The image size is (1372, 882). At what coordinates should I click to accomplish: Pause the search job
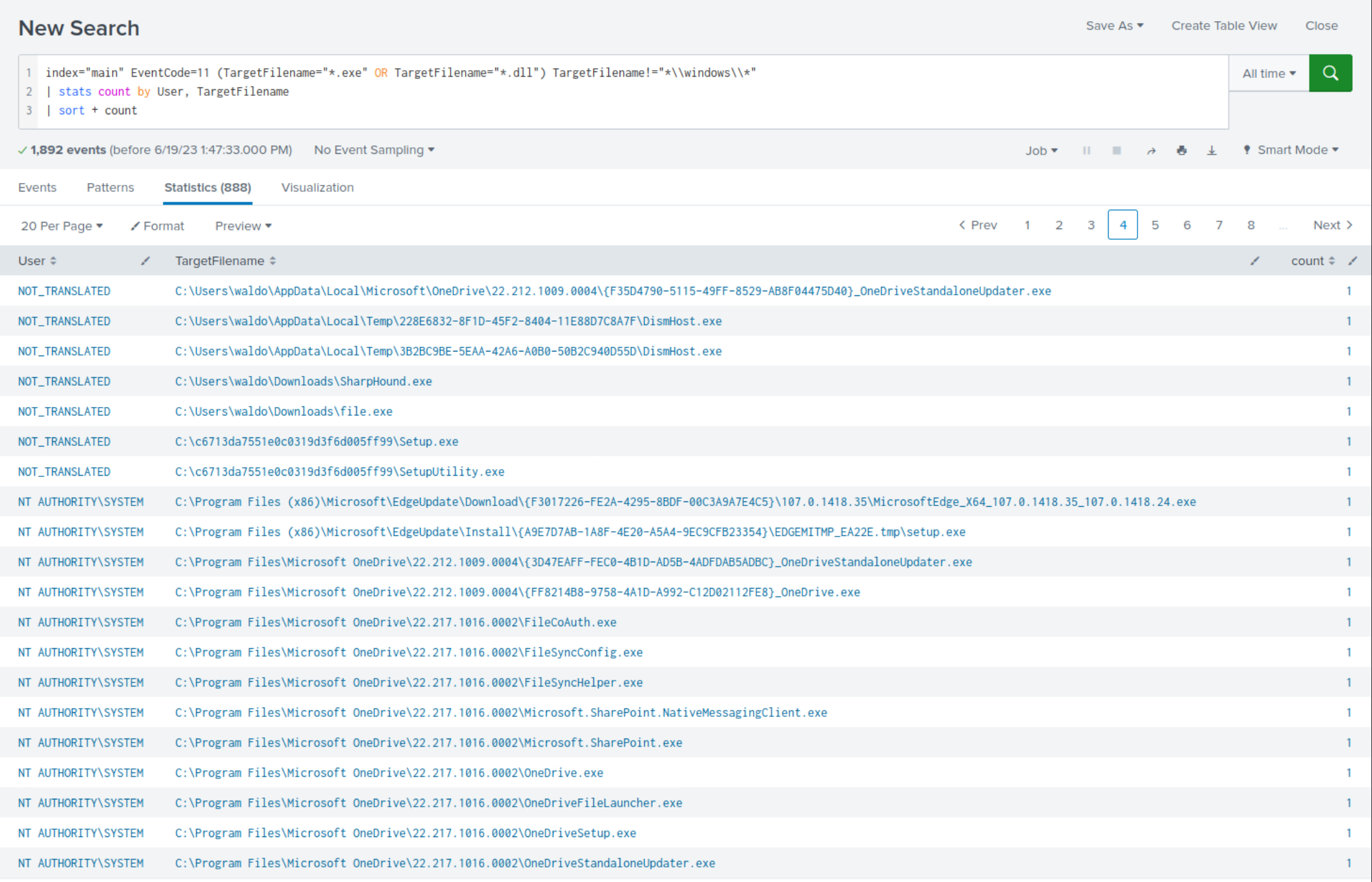[1087, 151]
